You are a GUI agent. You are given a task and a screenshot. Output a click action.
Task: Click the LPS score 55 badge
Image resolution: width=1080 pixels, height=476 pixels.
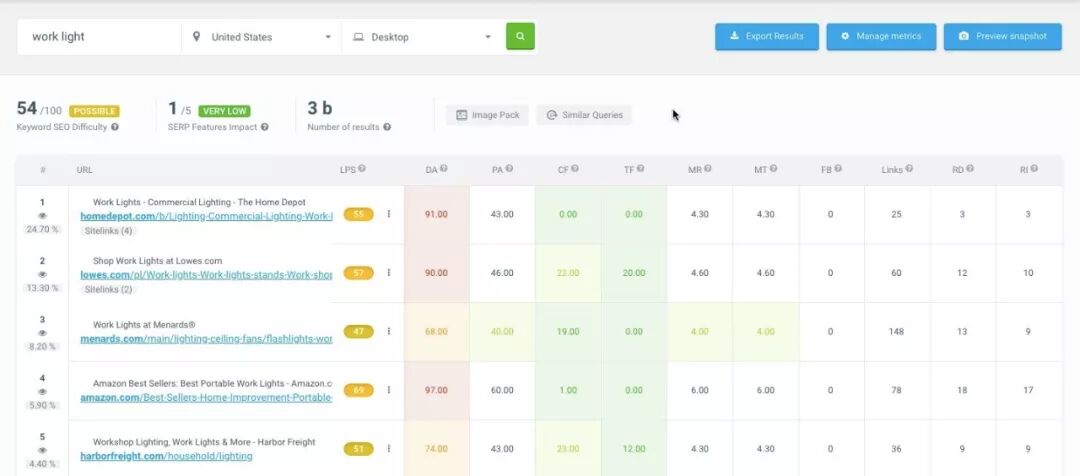pyautogui.click(x=359, y=214)
